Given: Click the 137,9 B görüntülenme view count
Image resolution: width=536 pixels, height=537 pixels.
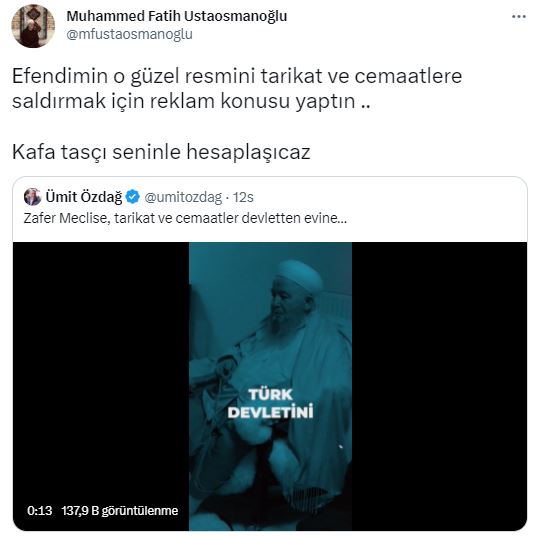Looking at the screenshot, I should [x=120, y=511].
